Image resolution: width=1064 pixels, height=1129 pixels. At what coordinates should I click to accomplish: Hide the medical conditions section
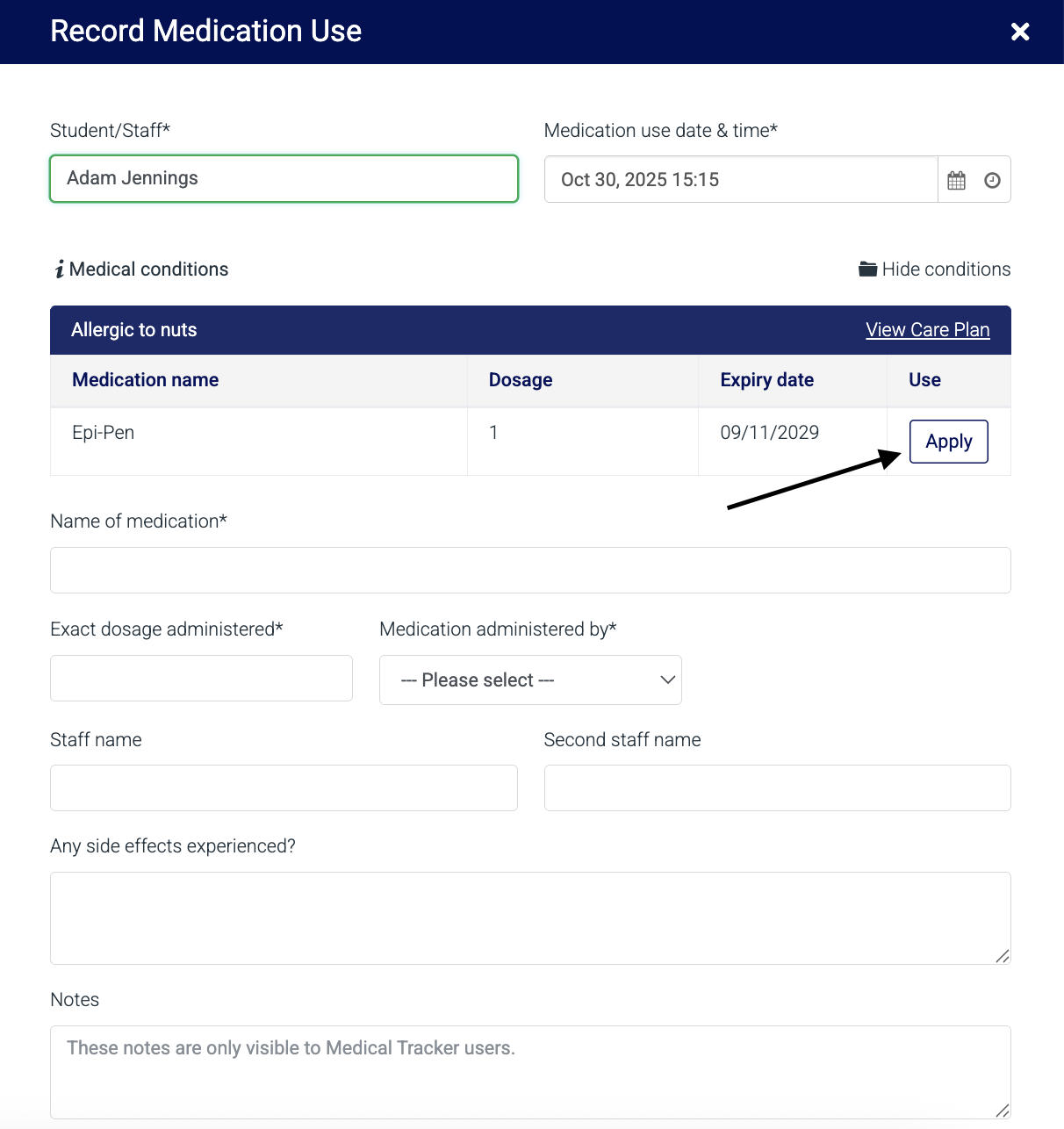click(945, 270)
